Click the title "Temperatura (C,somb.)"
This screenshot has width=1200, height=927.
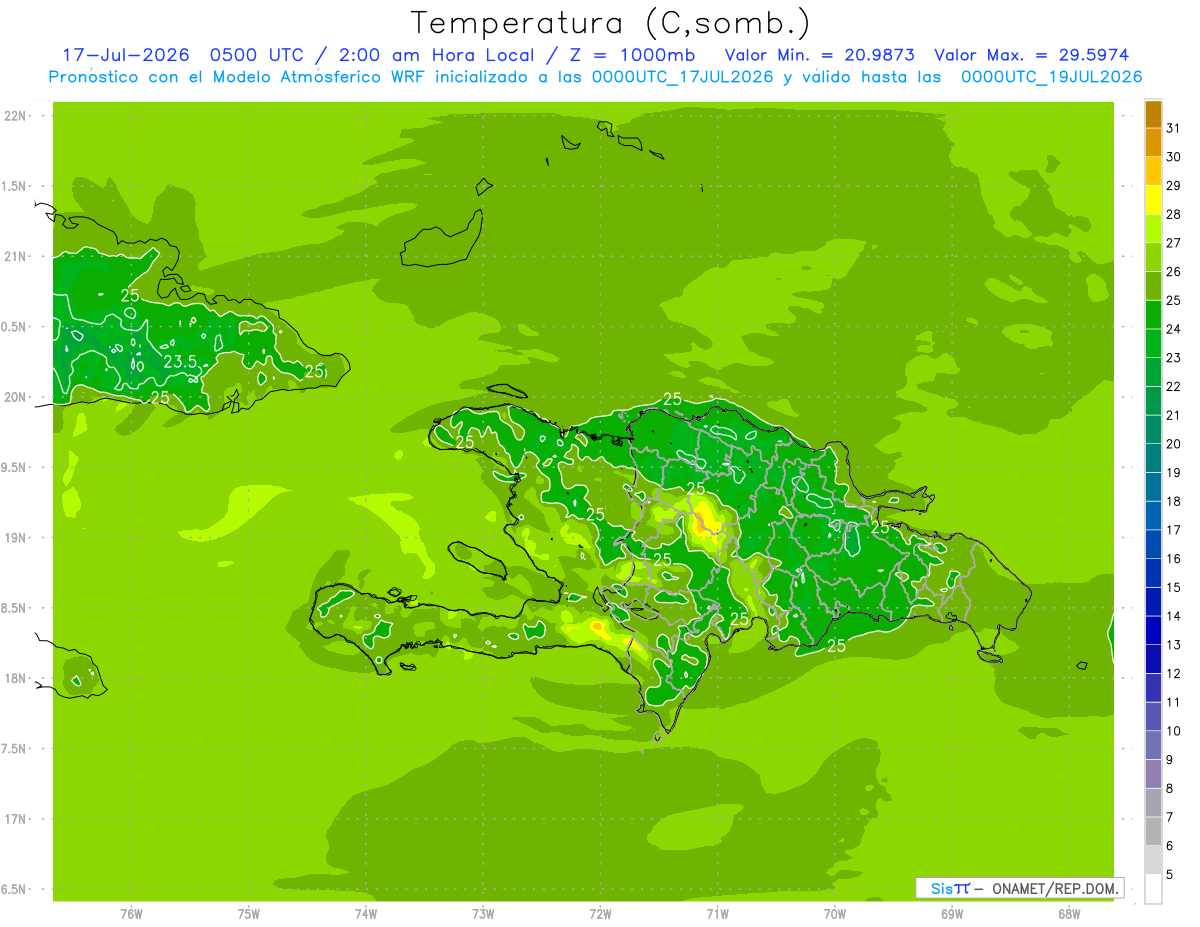pyautogui.click(x=611, y=23)
